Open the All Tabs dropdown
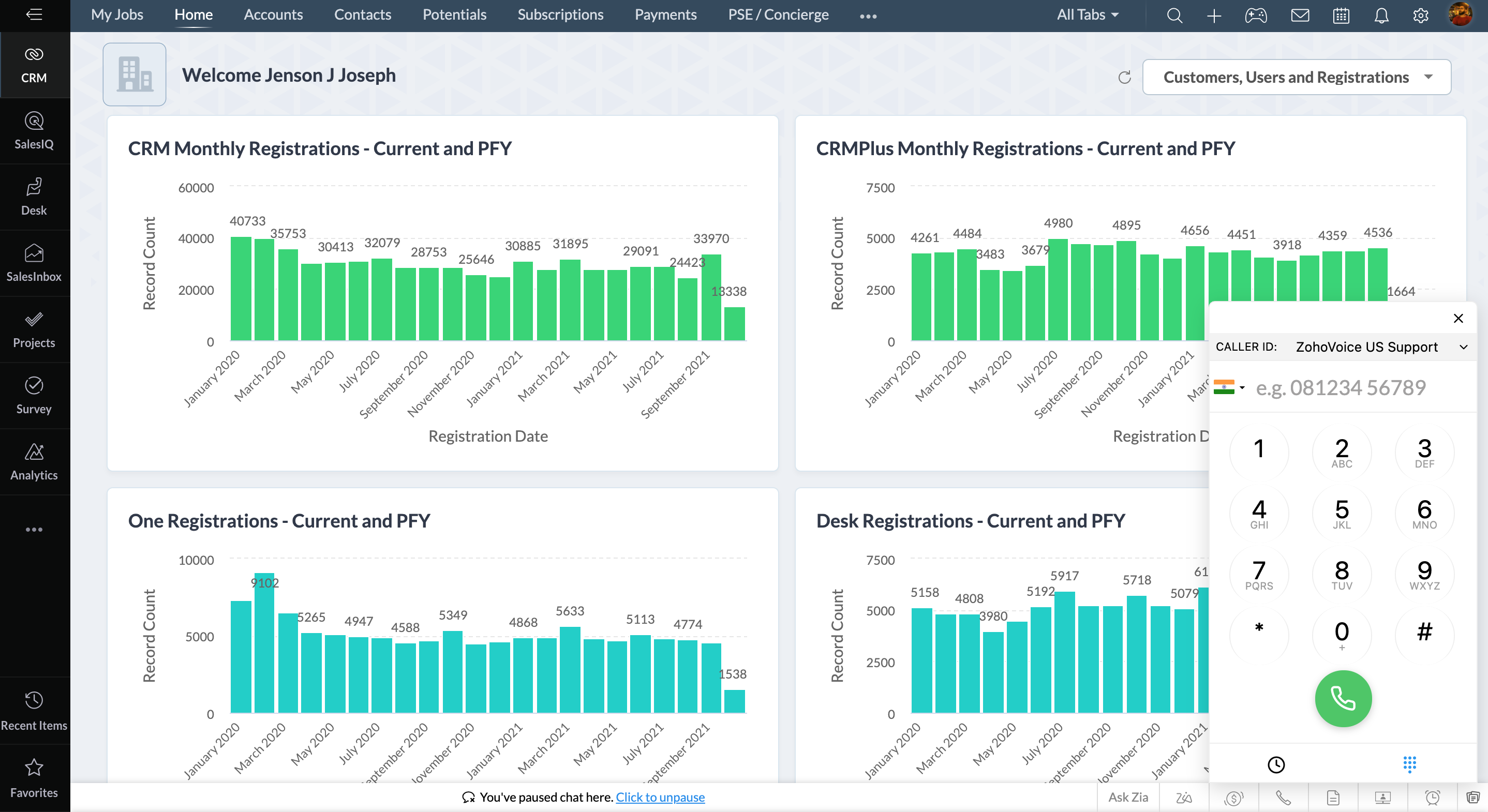Screen dimensions: 1488x812 [x=1088, y=15]
